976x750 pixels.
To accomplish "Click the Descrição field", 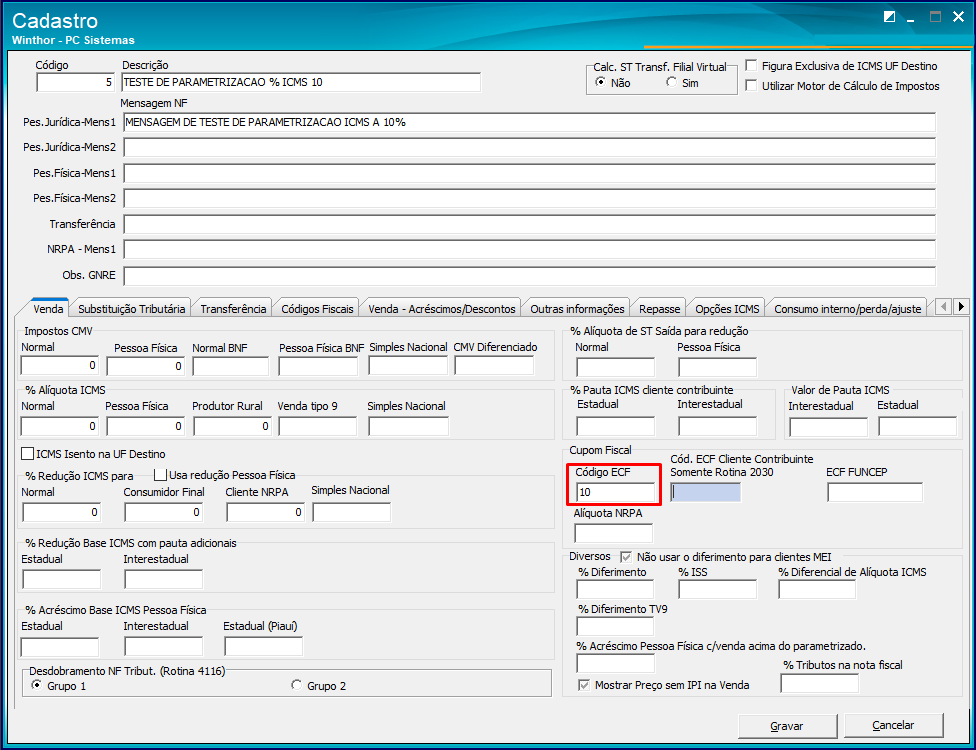I will (301, 82).
